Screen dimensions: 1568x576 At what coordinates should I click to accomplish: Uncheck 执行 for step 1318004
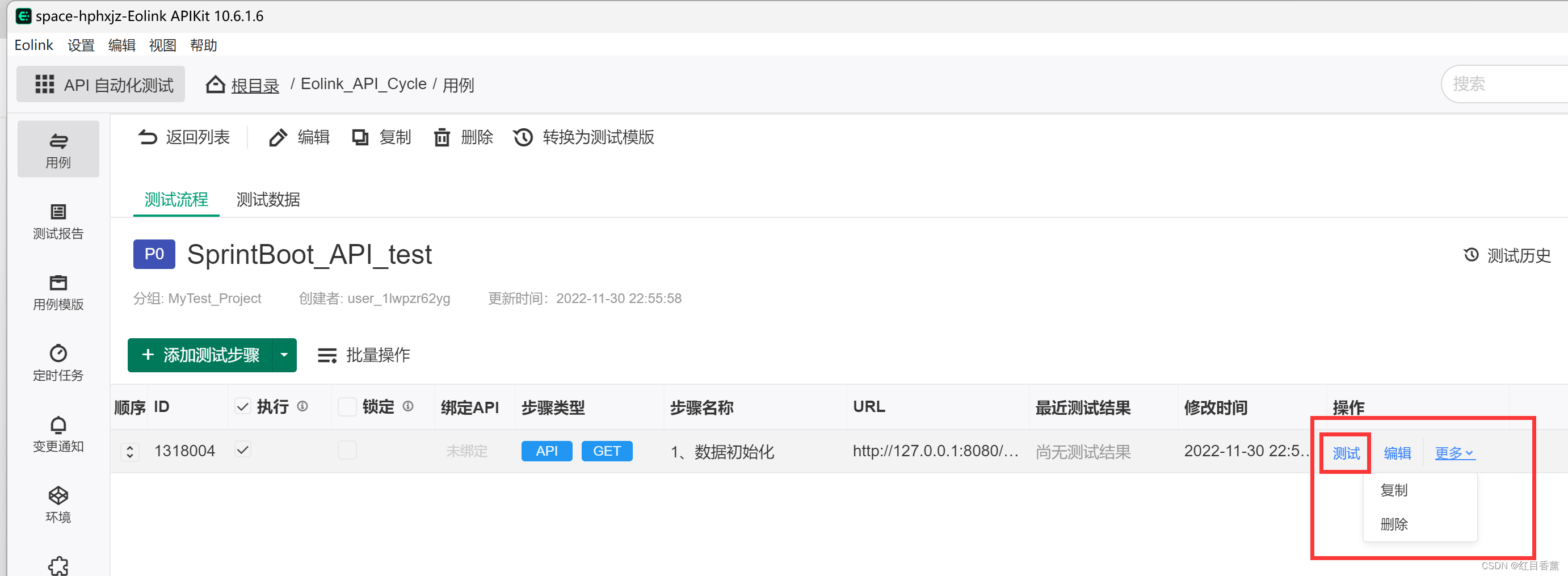tap(242, 450)
